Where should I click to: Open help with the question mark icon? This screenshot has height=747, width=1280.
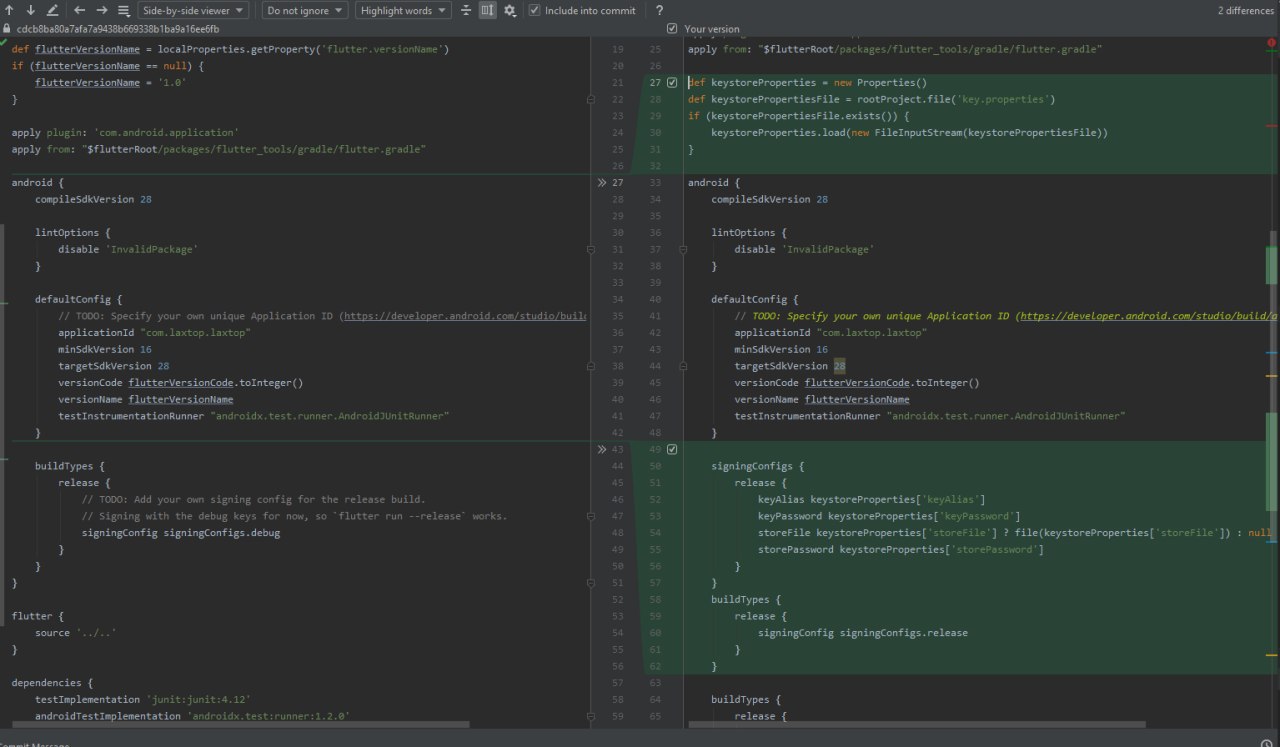[x=659, y=10]
